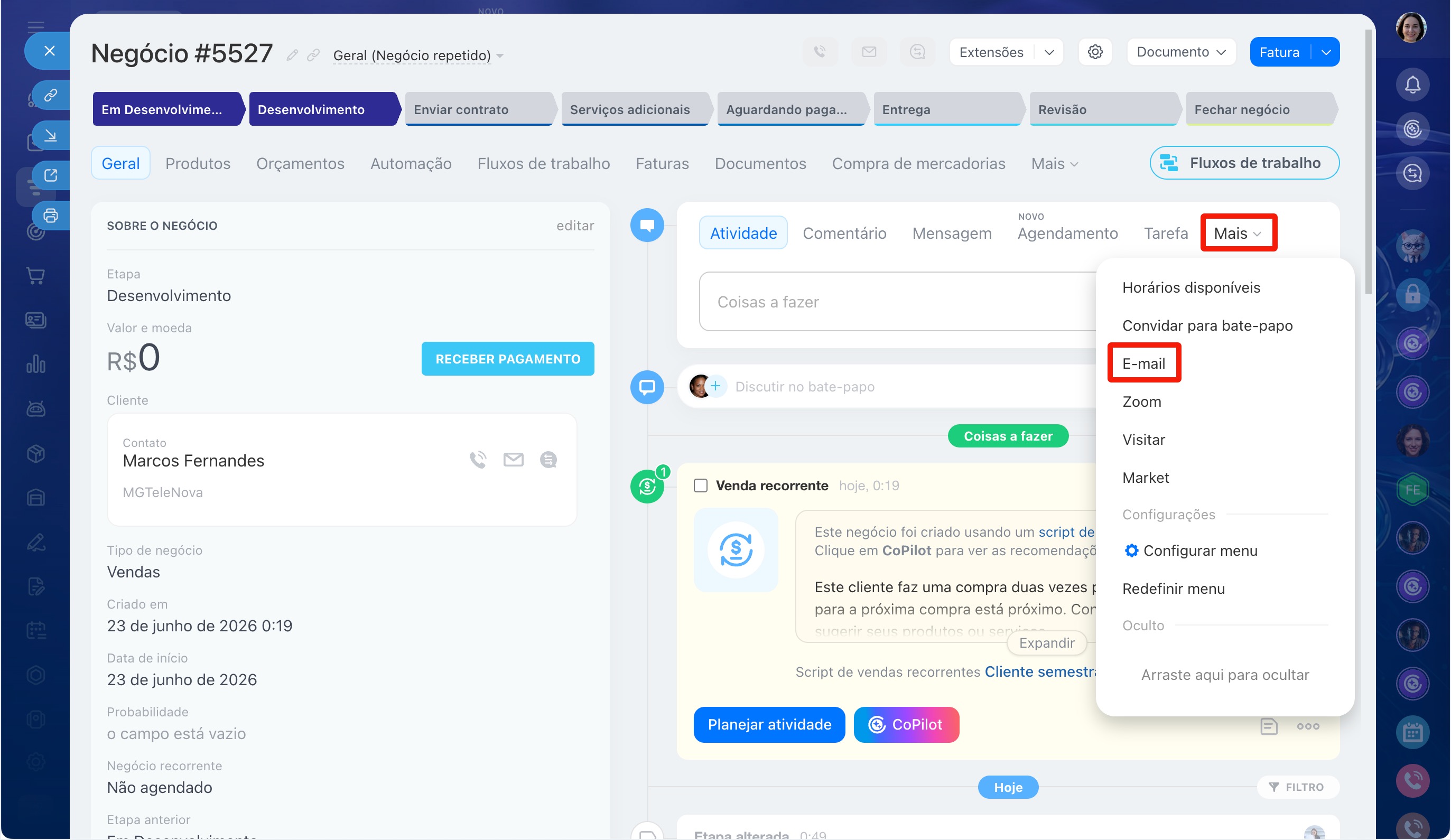Open user profile avatar at top right

[x=1411, y=27]
